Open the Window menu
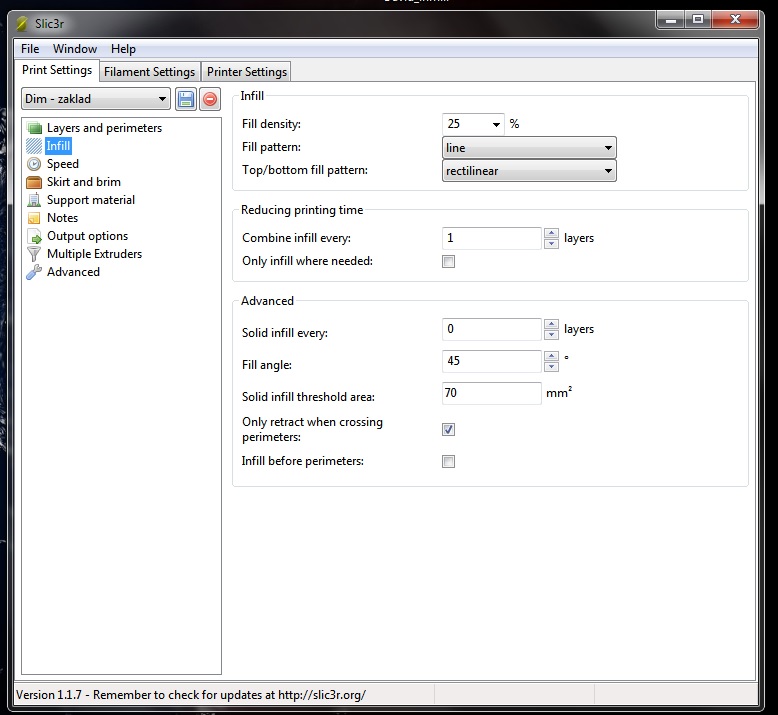The image size is (778, 715). [x=75, y=49]
